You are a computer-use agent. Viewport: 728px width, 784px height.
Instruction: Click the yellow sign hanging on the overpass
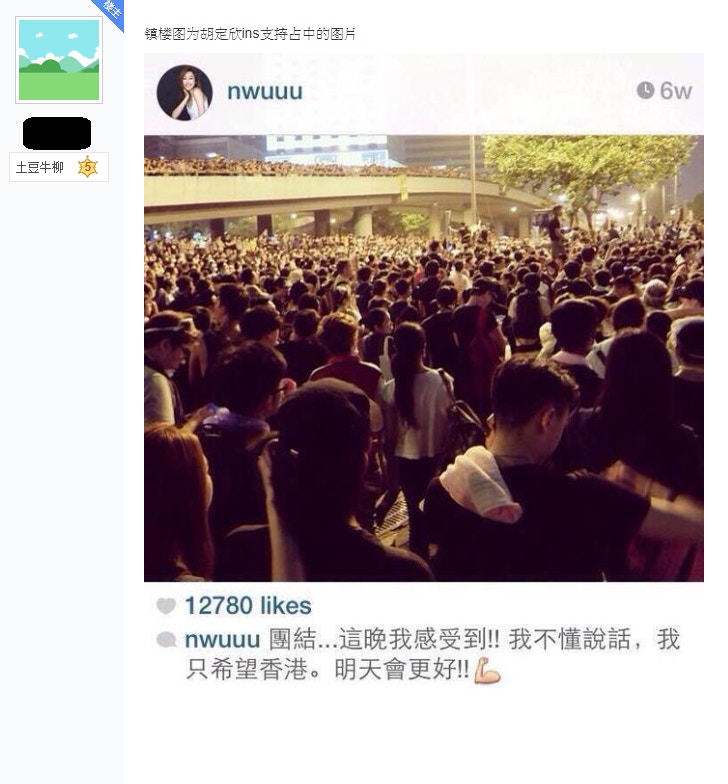402,188
